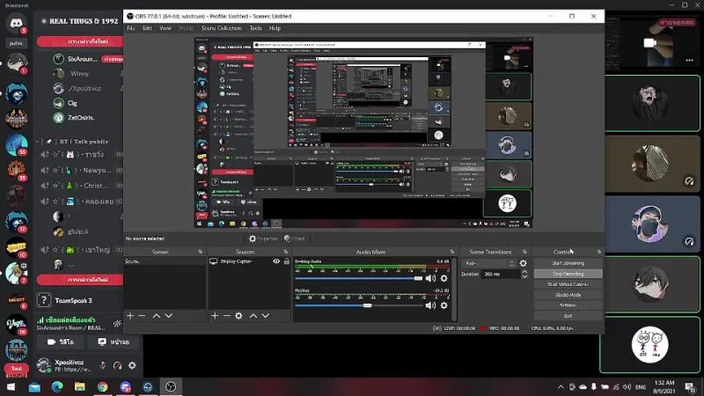Remove source with the Sources minus icon
The height and width of the screenshot is (396, 704).
pyautogui.click(x=227, y=316)
